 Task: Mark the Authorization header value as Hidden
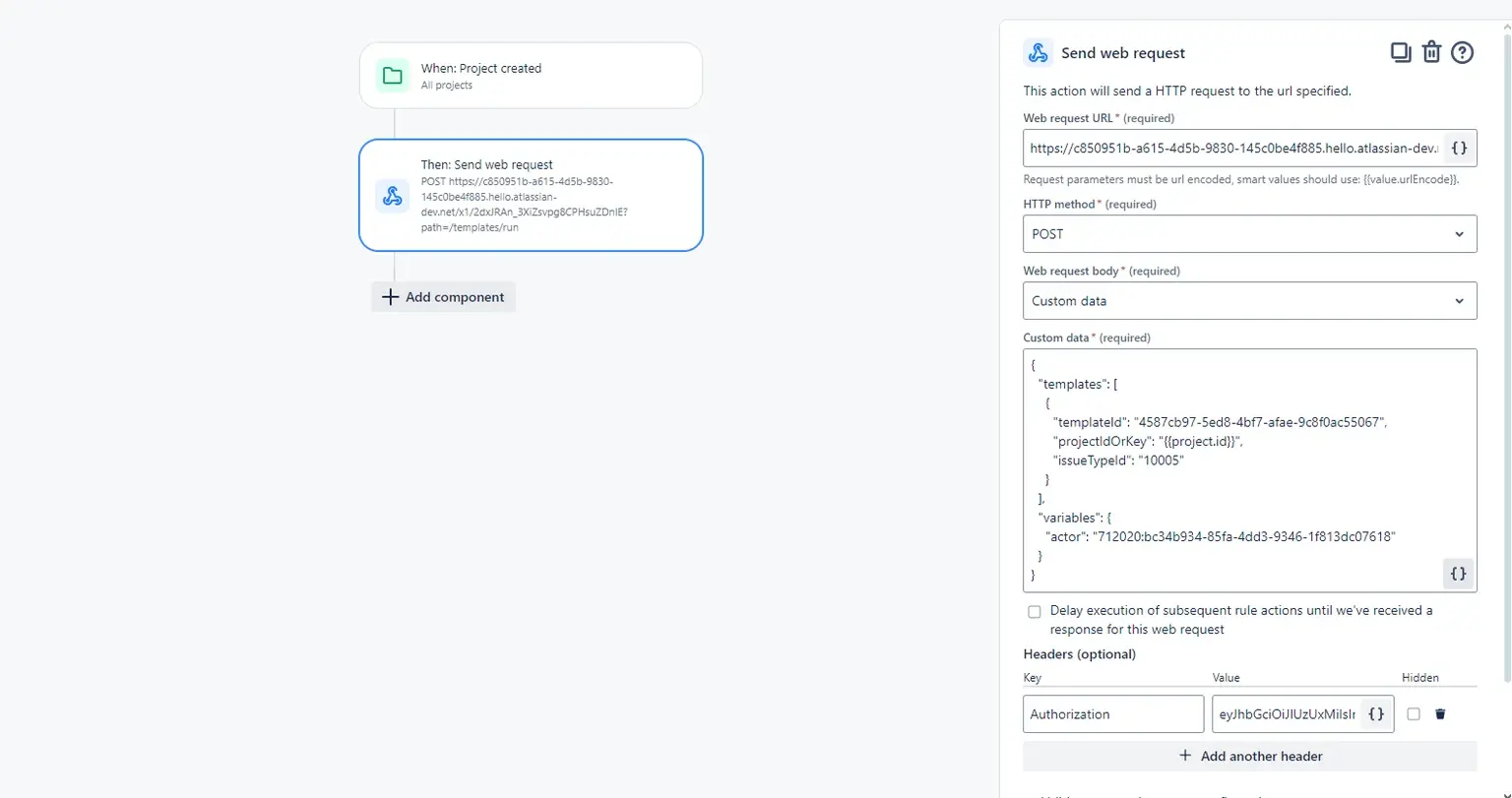pyautogui.click(x=1414, y=713)
